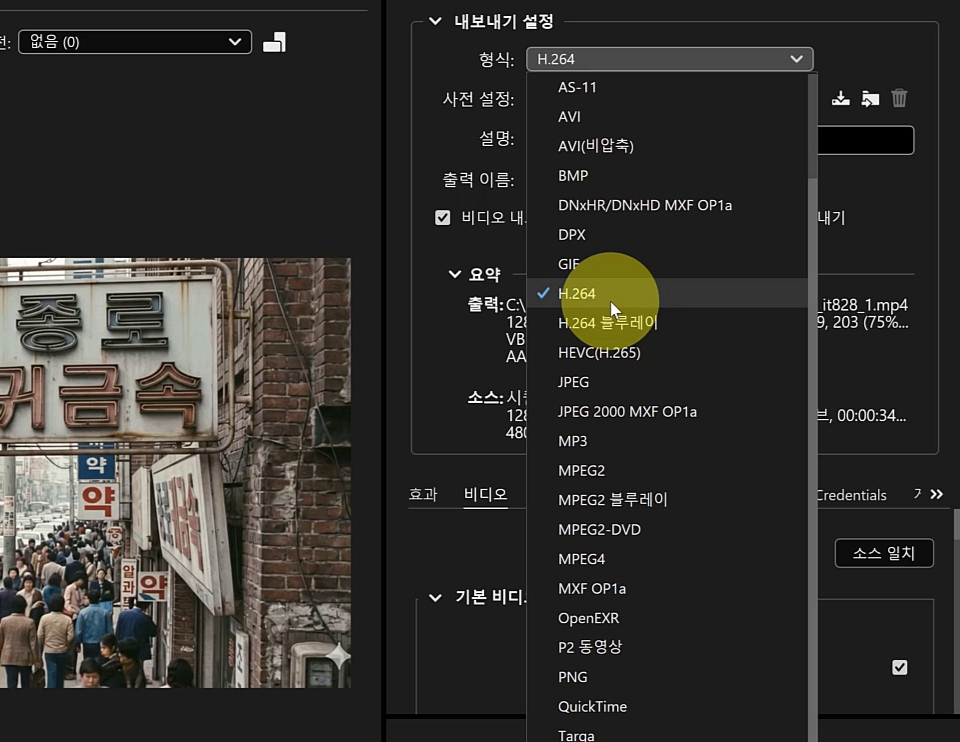Collapse the 기본 비디오 설정 section
This screenshot has width=960, height=742.
tap(435, 598)
